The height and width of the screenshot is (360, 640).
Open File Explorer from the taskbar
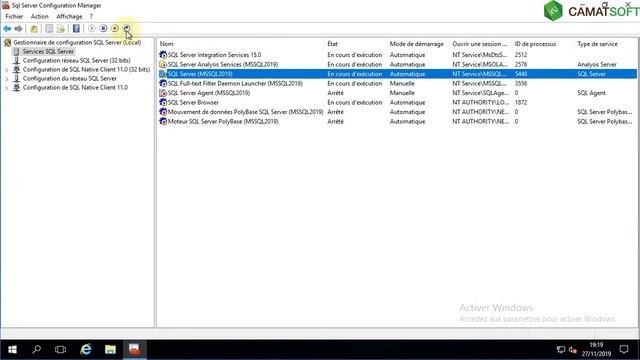[x=110, y=349]
